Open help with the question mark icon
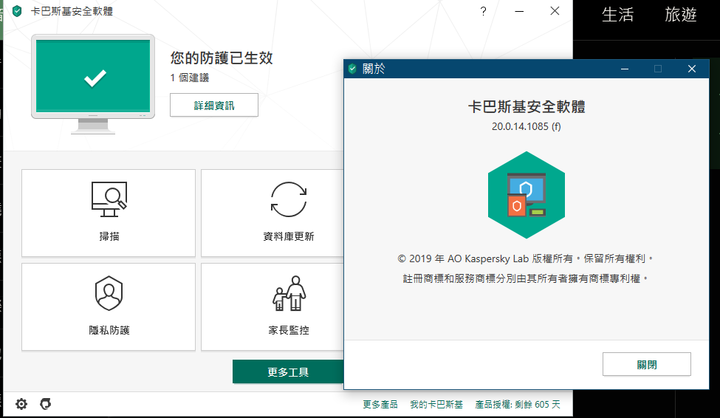 (483, 11)
